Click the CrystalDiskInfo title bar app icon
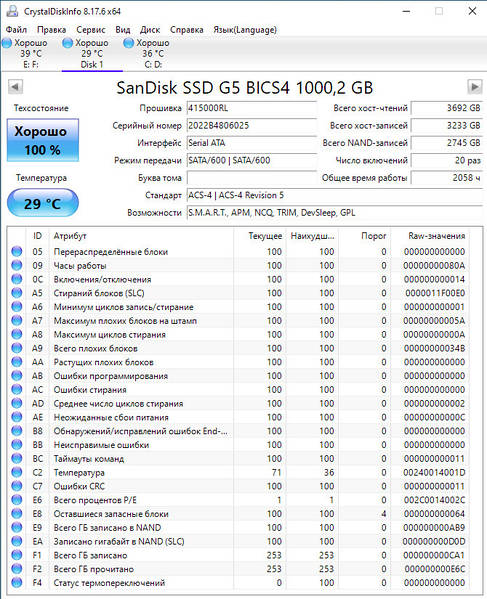This screenshot has height=599, width=487. [12, 11]
